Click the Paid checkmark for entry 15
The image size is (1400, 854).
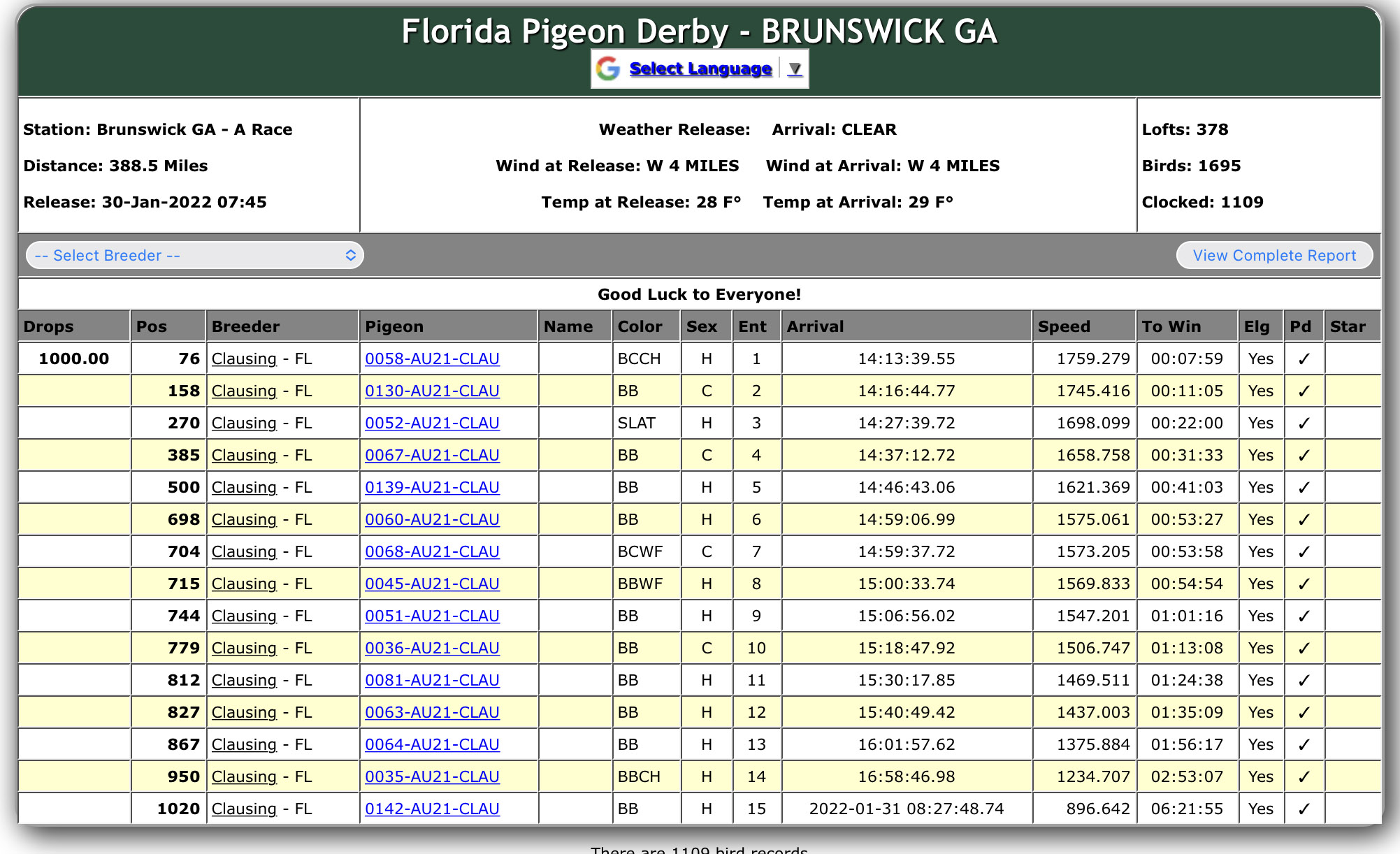(1303, 809)
